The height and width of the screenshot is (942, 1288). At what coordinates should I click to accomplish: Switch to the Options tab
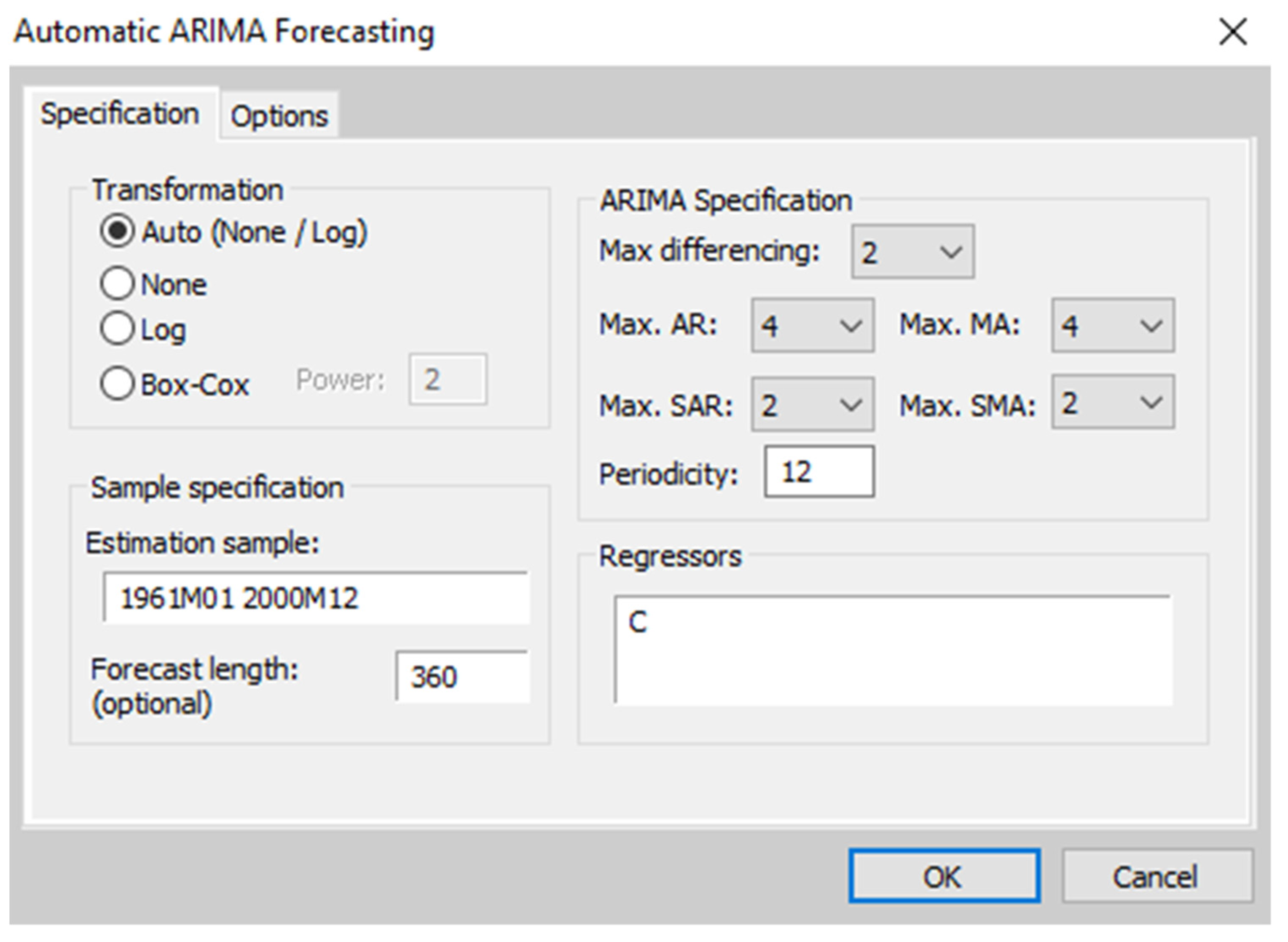[279, 116]
